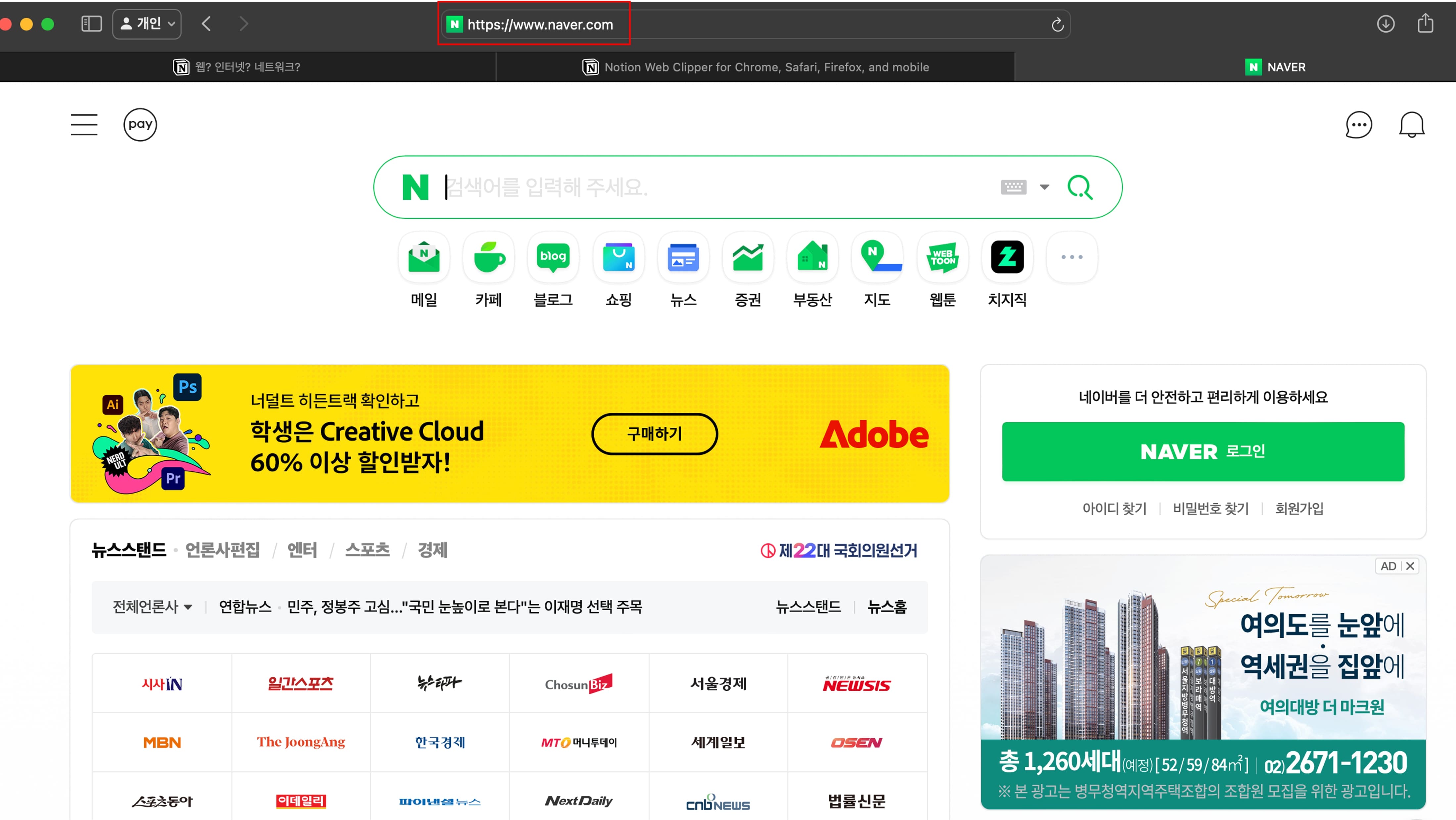The width and height of the screenshot is (1456, 820).
Task: Open the chat bubble (talk) icon
Action: point(1358,125)
